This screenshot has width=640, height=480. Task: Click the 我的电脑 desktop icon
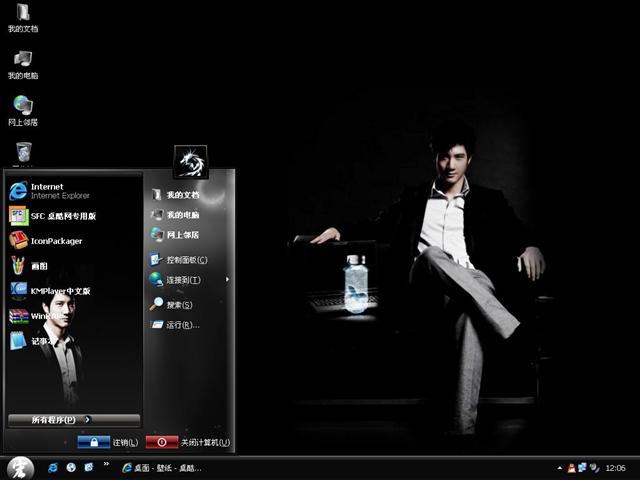coord(23,64)
